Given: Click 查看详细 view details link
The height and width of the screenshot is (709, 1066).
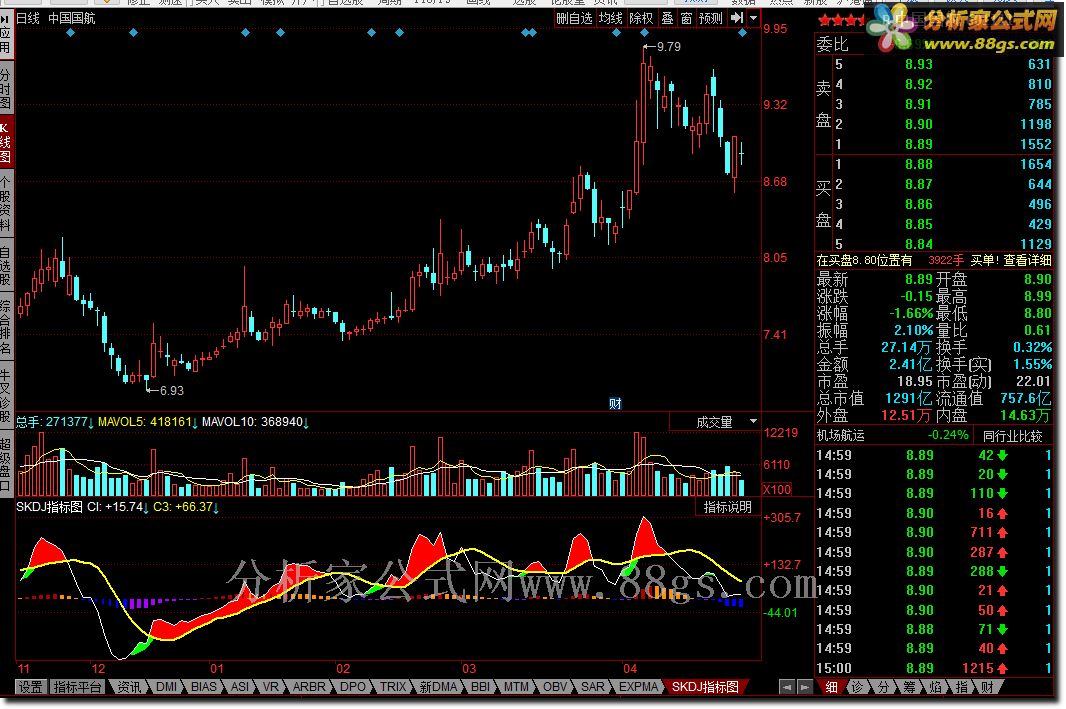Looking at the screenshot, I should (1027, 260).
